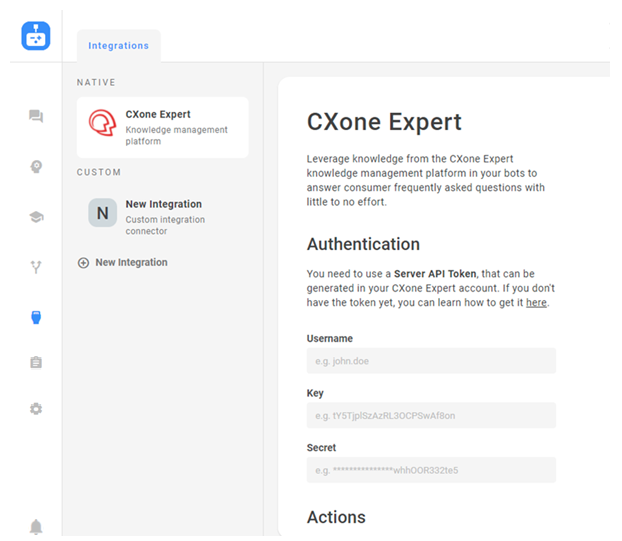Image resolution: width=622 pixels, height=541 pixels.
Task: Focus the Key input field
Action: click(x=431, y=415)
